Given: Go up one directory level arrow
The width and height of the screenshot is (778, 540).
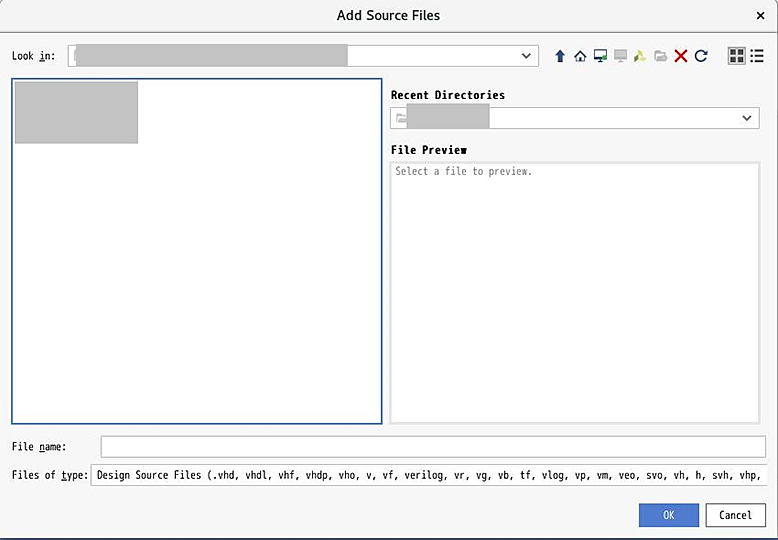Looking at the screenshot, I should coord(560,56).
